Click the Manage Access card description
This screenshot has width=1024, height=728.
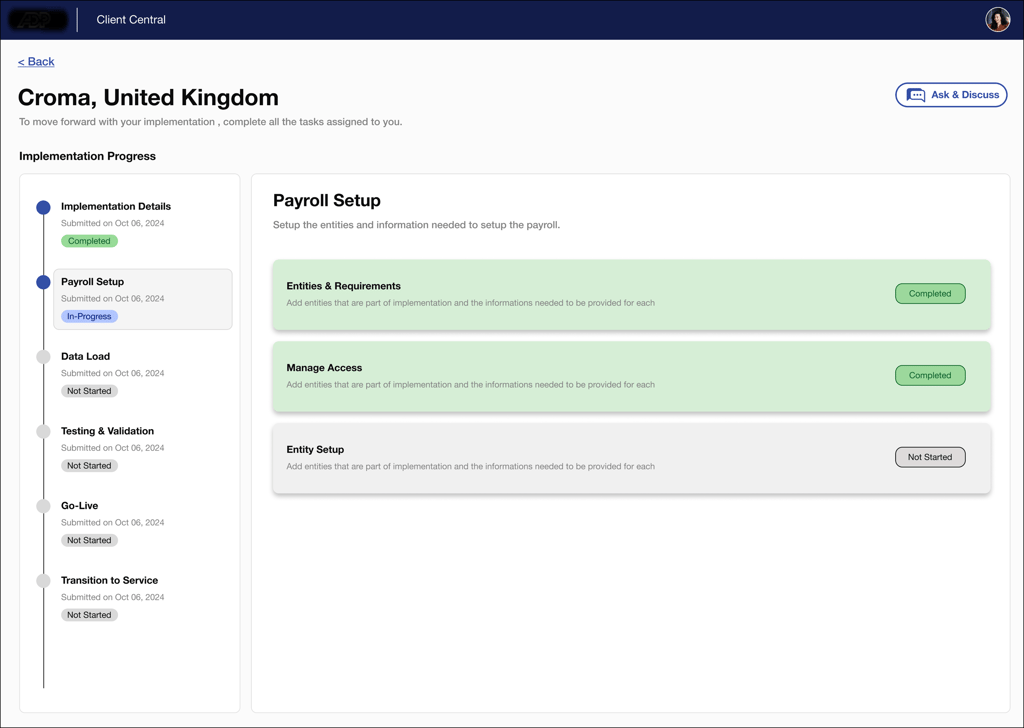(470, 385)
